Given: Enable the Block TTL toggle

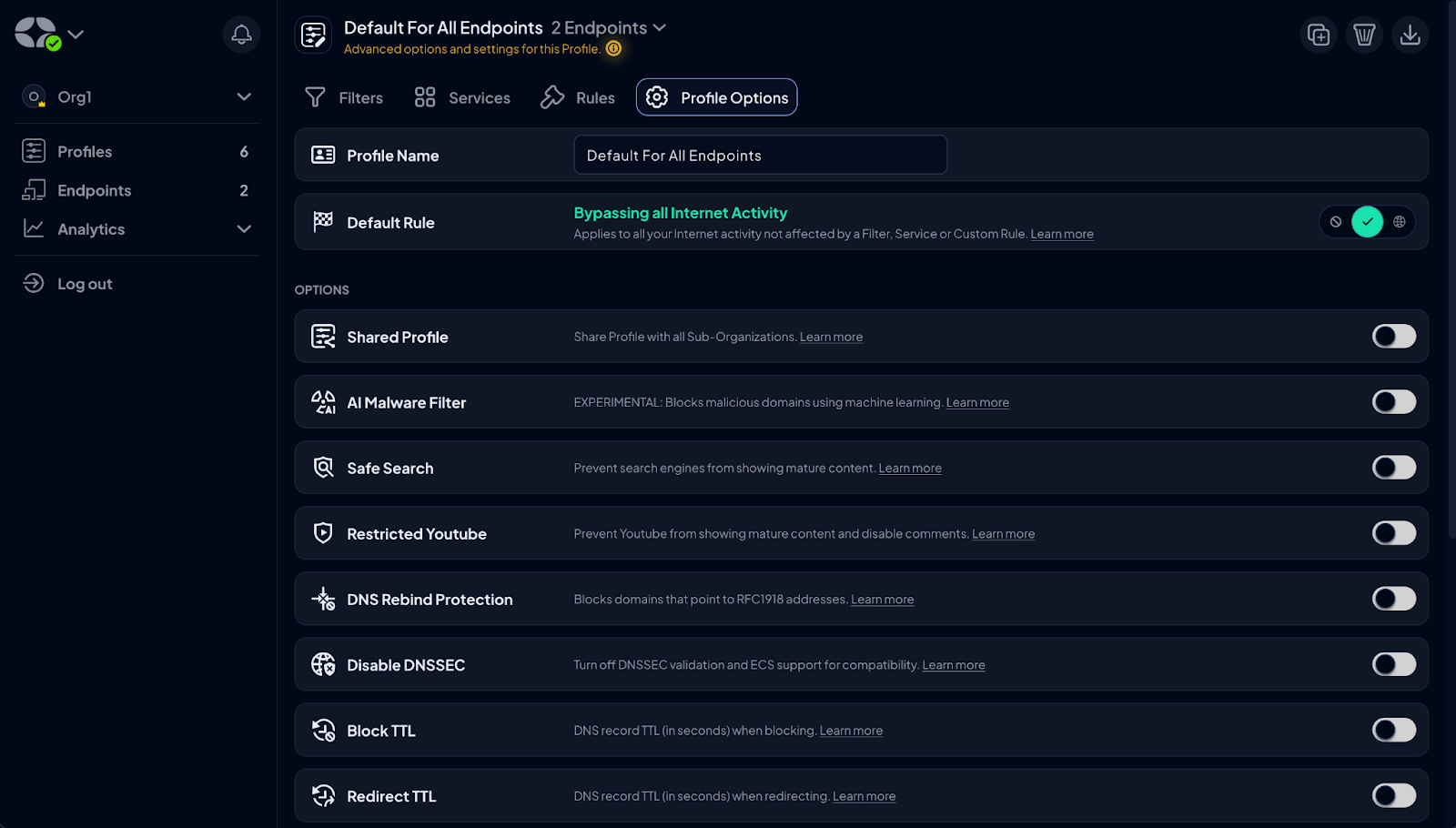Looking at the screenshot, I should [1394, 730].
